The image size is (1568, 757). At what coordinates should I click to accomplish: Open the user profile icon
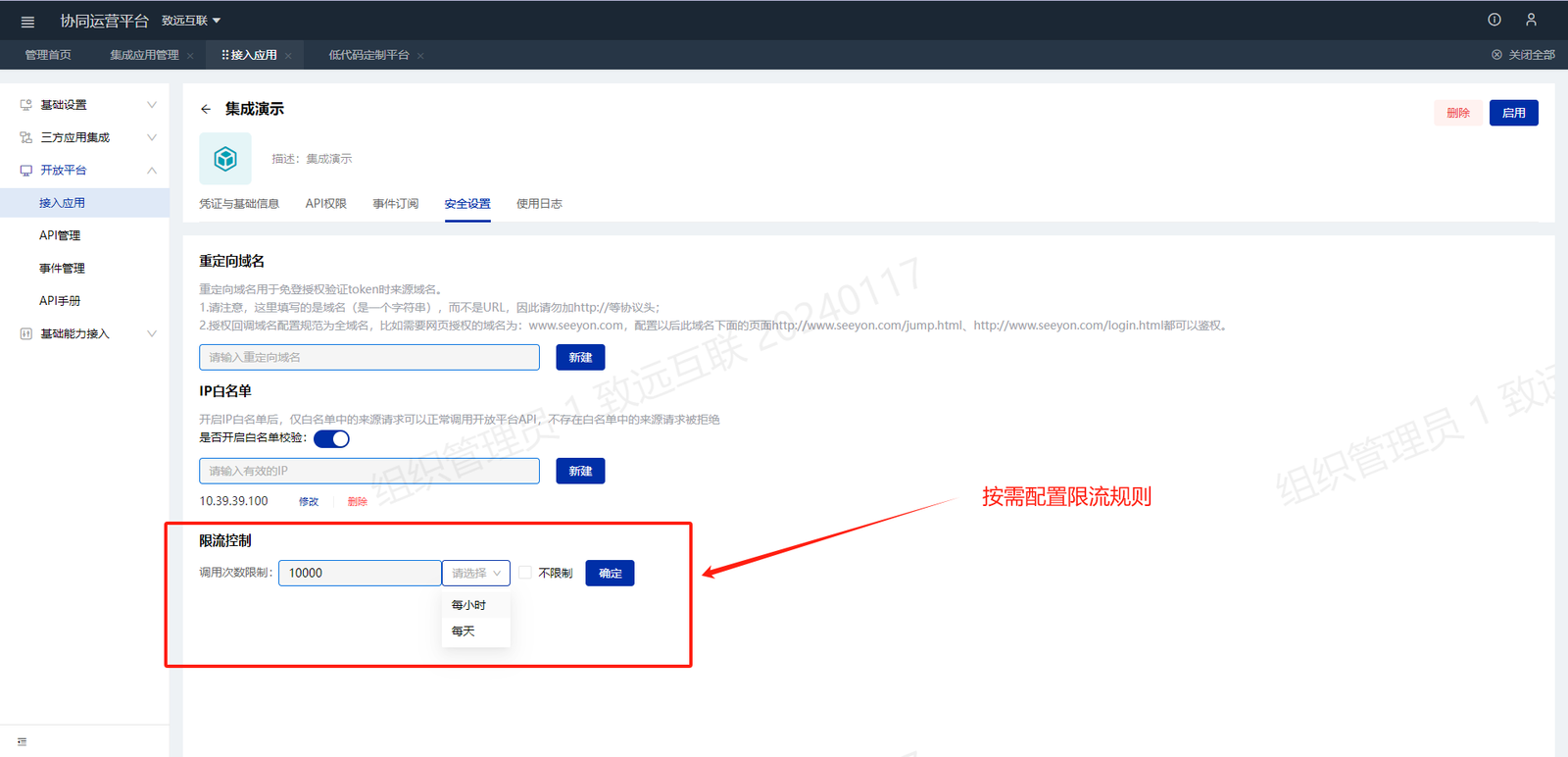1531,20
